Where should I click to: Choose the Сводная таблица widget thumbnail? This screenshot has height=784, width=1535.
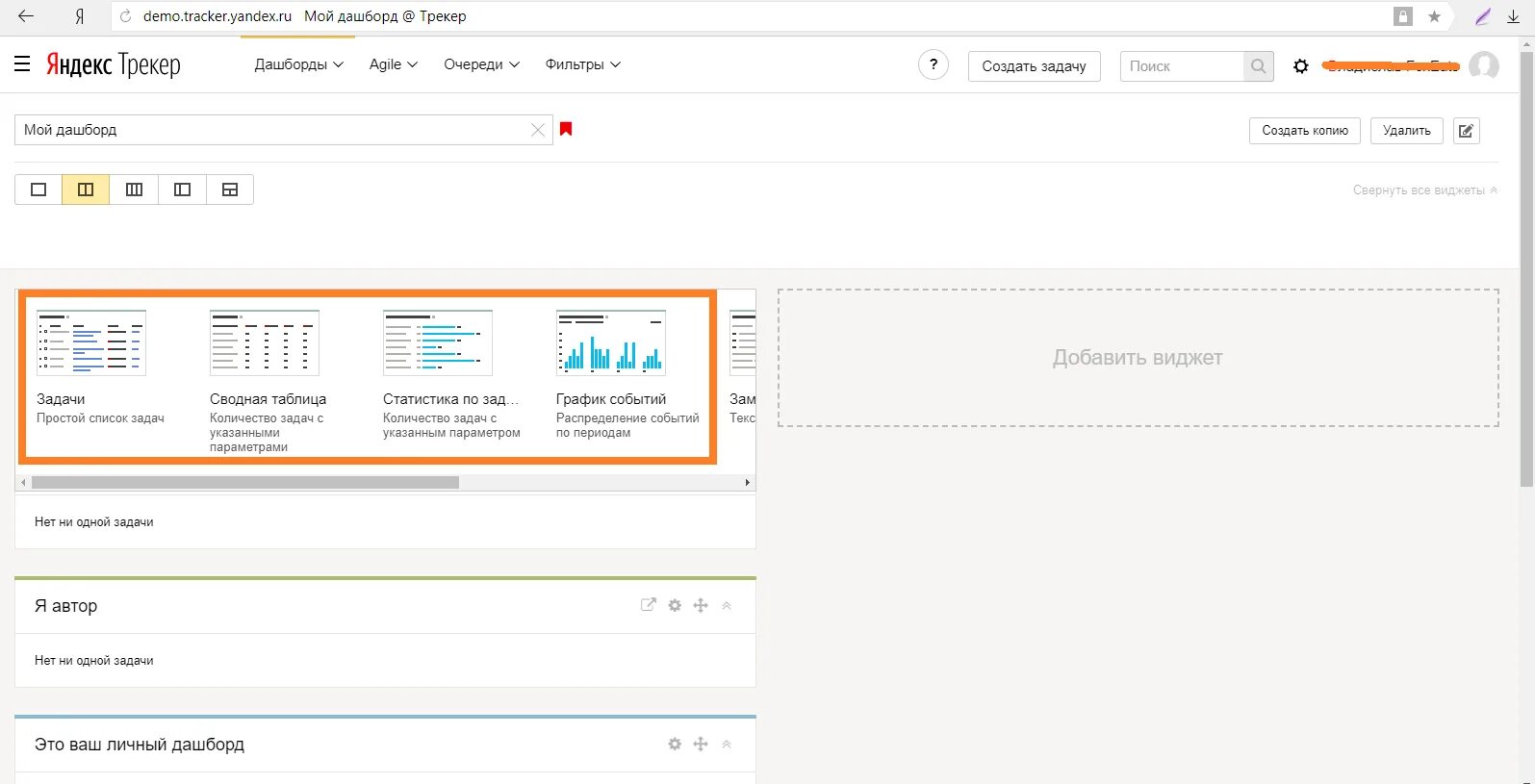pos(265,342)
